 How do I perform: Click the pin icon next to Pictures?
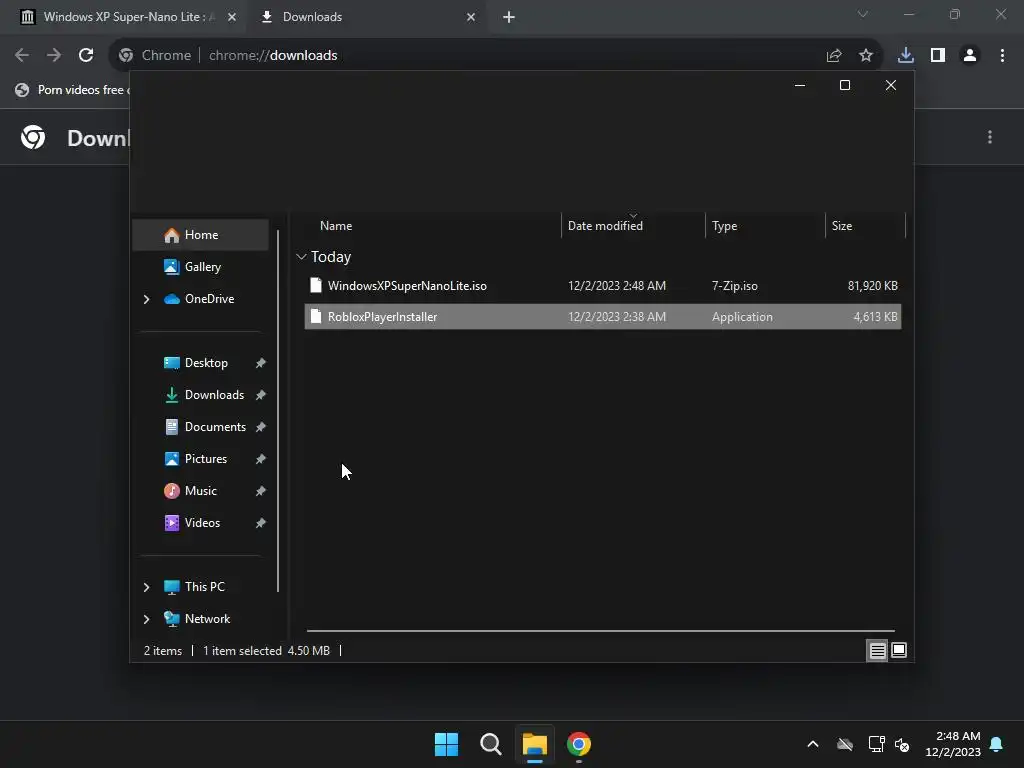261,459
